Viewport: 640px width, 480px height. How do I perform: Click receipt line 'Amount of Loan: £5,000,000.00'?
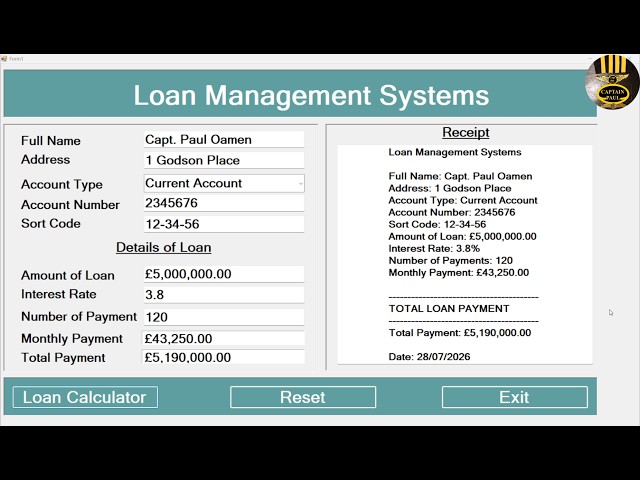point(462,236)
